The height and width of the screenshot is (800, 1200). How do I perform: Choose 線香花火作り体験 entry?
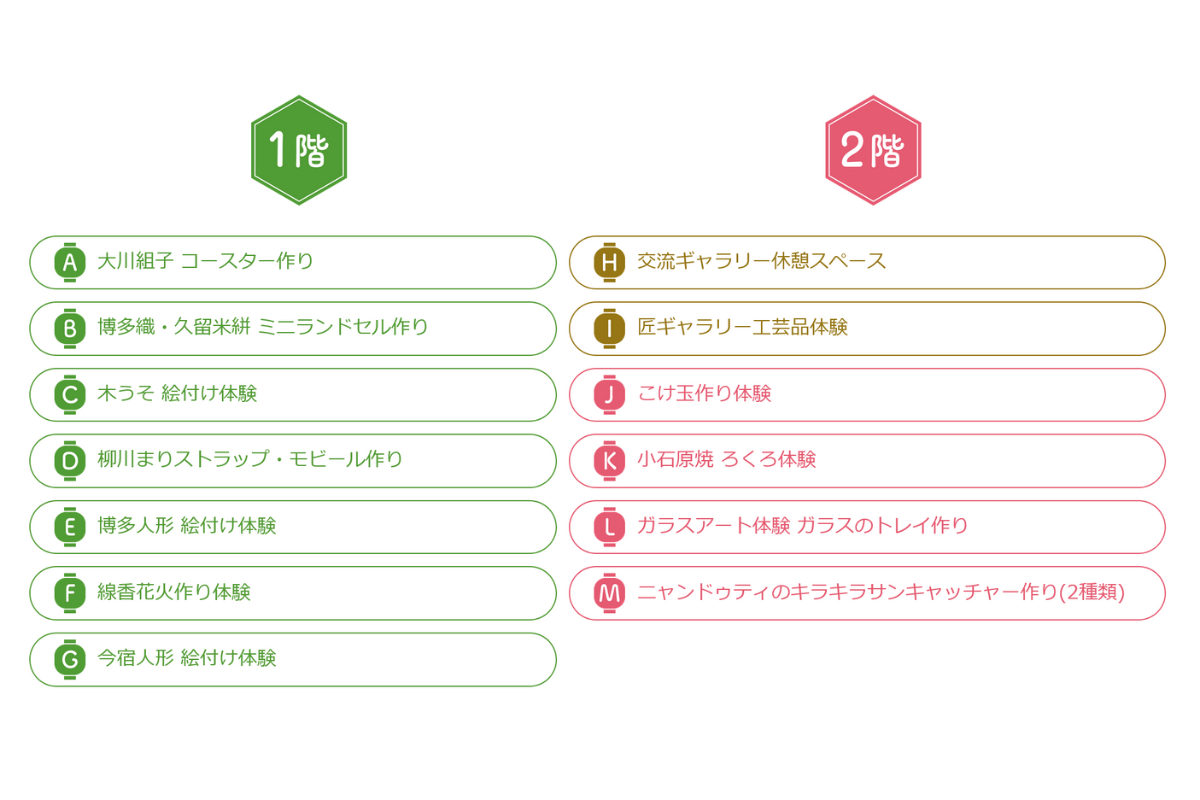click(293, 593)
